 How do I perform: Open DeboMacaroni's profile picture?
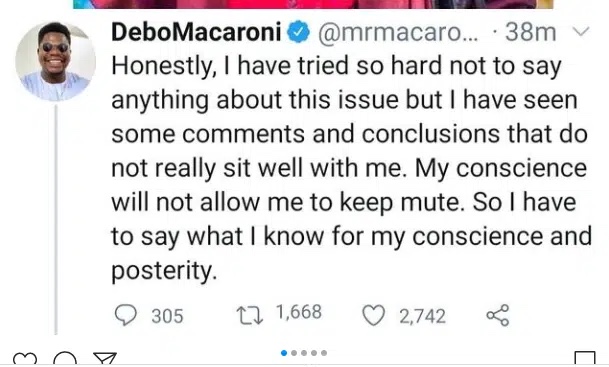click(56, 61)
